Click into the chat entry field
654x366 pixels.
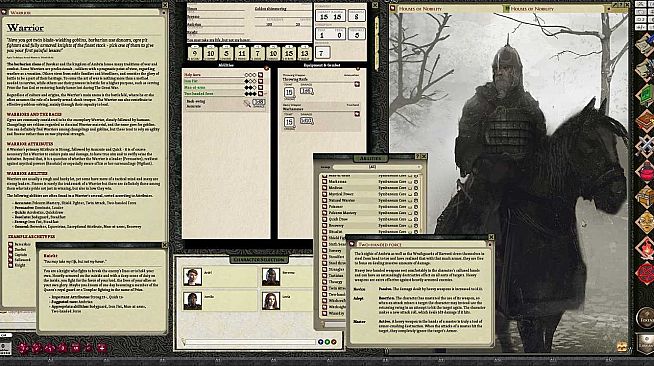coord(251,342)
